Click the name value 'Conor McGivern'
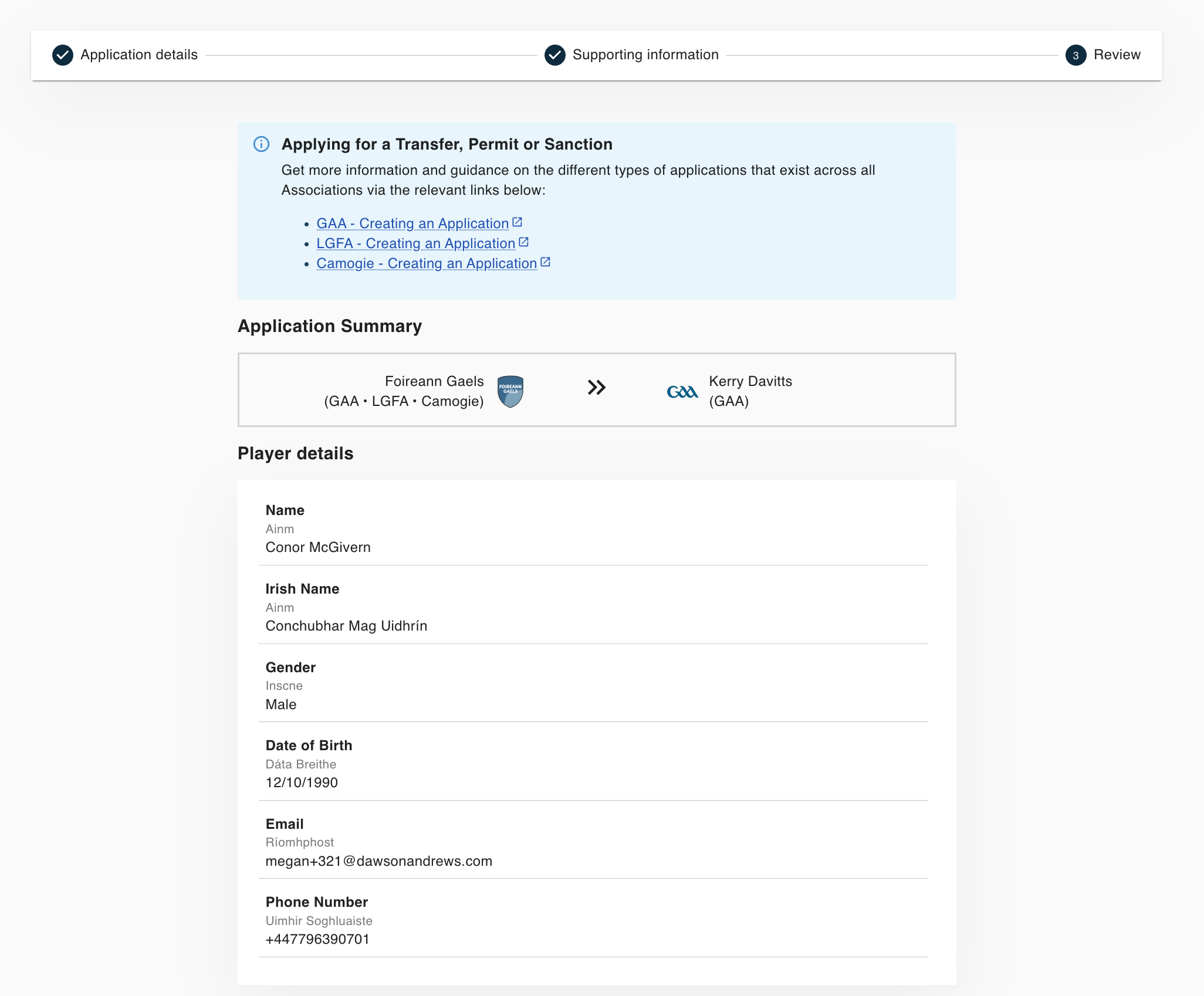The height and width of the screenshot is (996, 1204). [x=318, y=547]
